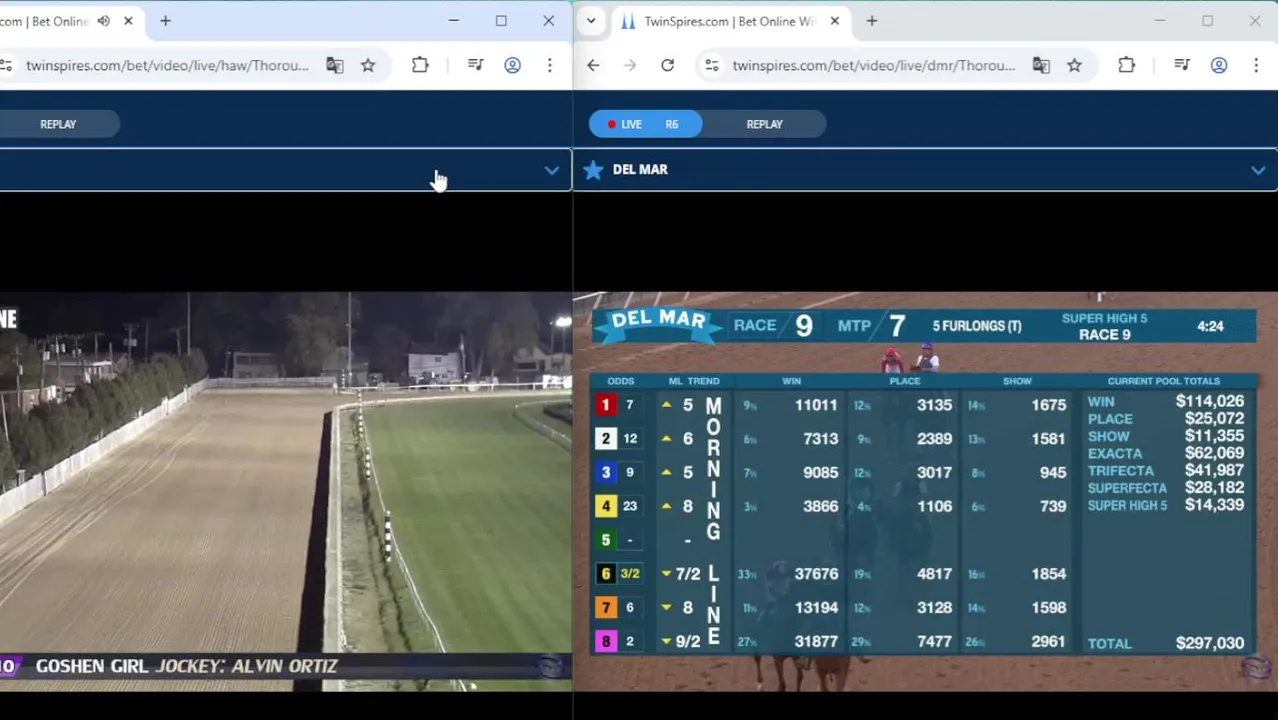Click the left Hawthorne live video feed
This screenshot has width=1278, height=720.
click(x=286, y=491)
